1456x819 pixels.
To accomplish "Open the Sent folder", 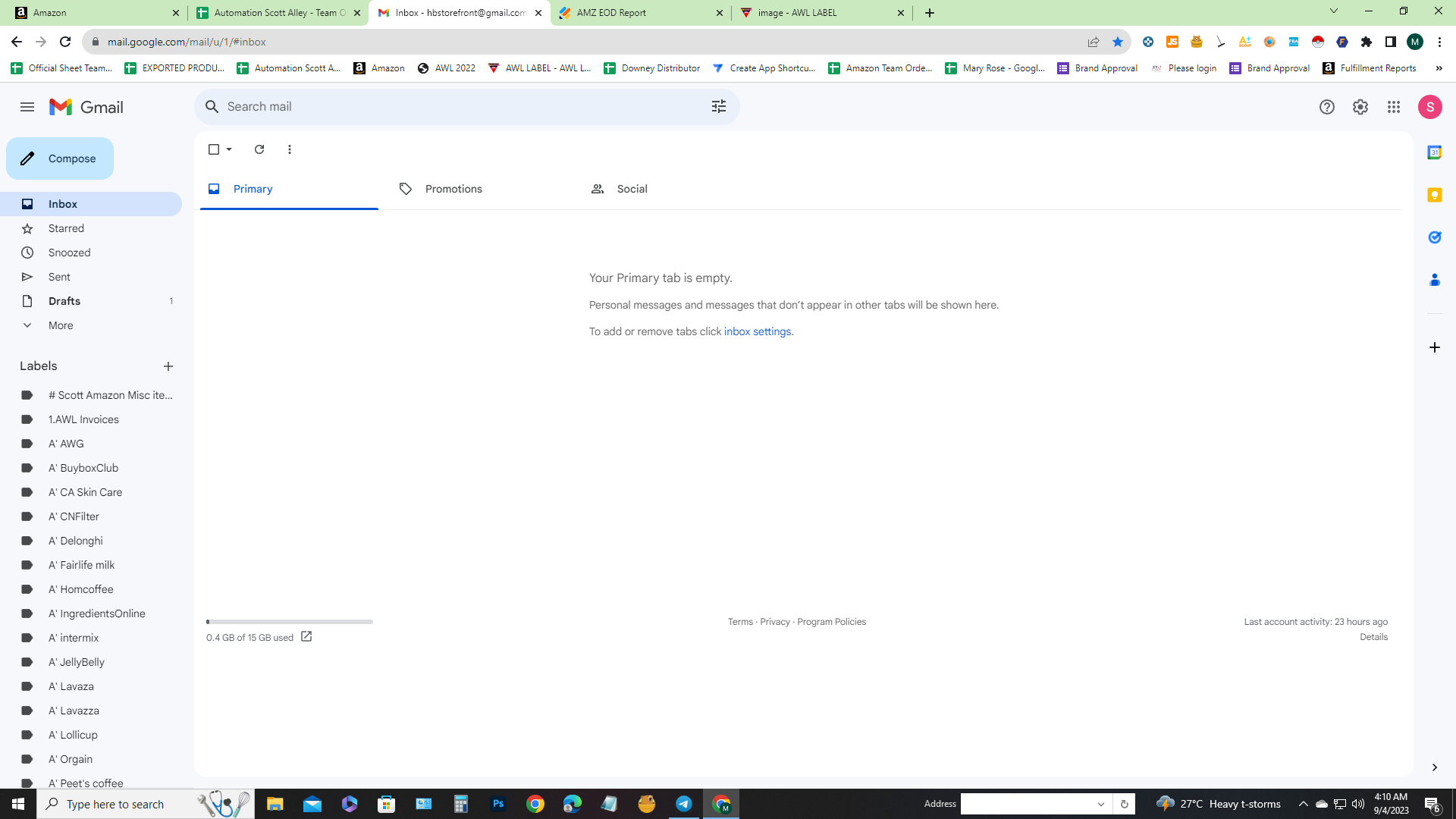I will [x=91, y=277].
